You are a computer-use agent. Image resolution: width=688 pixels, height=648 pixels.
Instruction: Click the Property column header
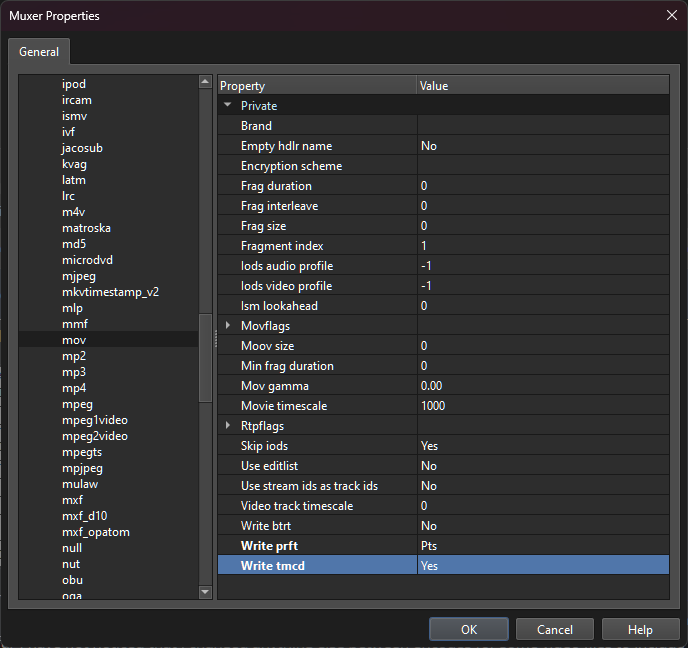(x=316, y=86)
